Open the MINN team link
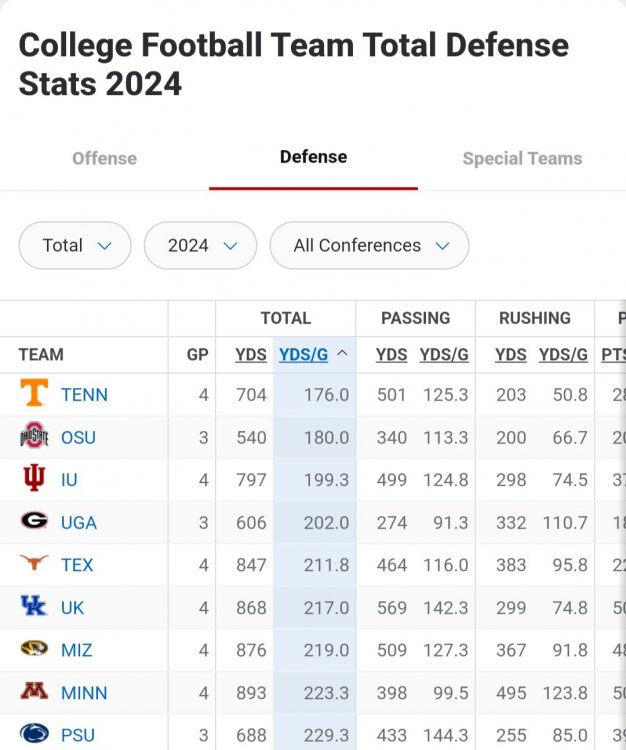This screenshot has height=750, width=626. pos(84,692)
